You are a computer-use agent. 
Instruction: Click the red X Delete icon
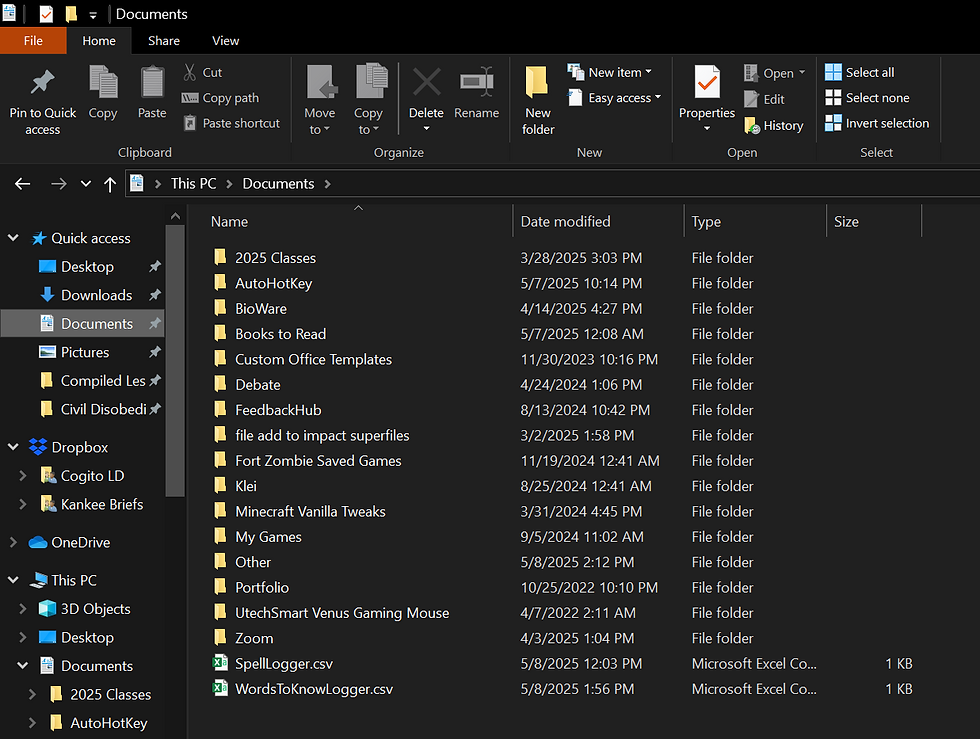426,83
